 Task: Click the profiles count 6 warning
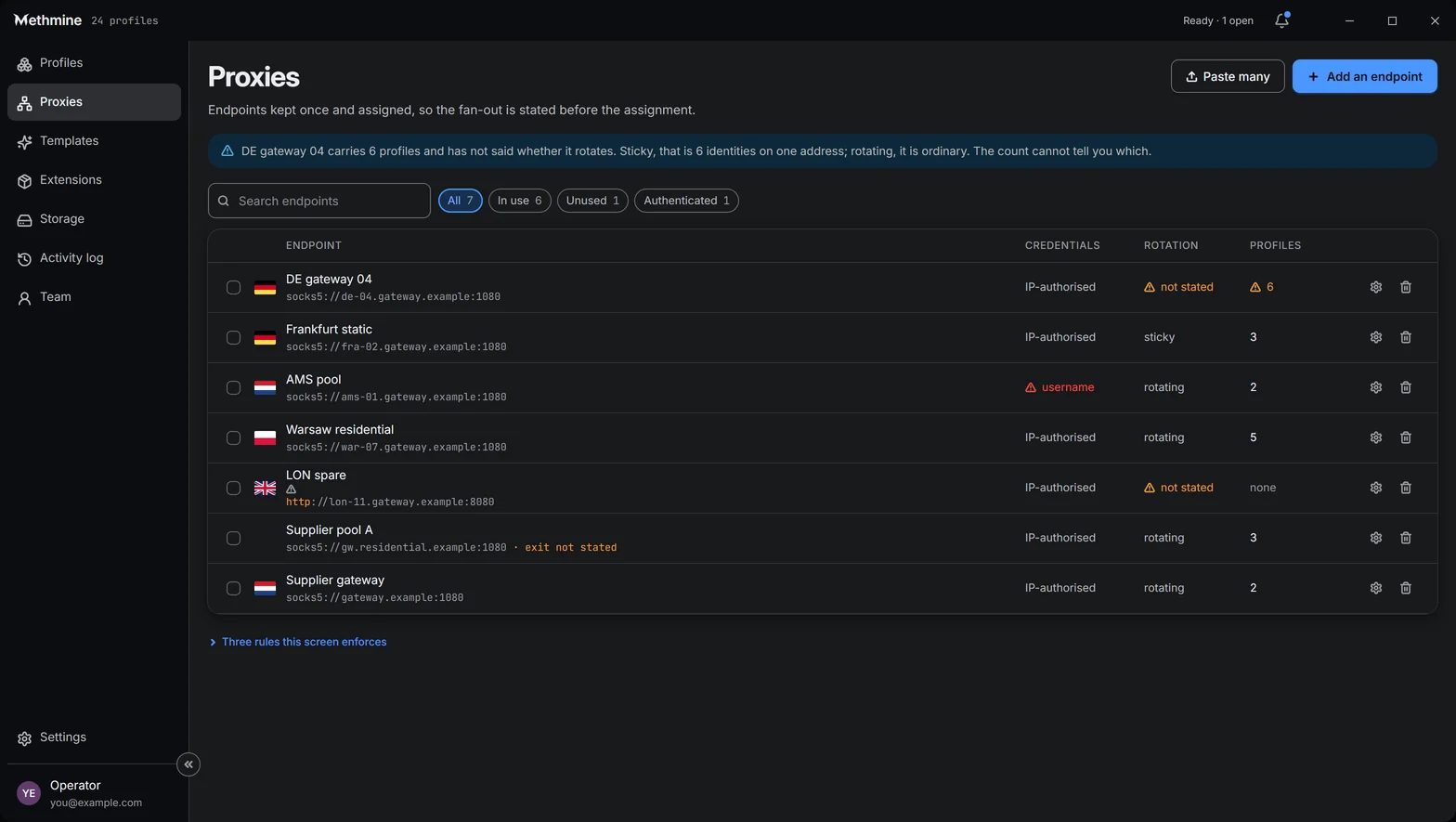pyautogui.click(x=1261, y=287)
